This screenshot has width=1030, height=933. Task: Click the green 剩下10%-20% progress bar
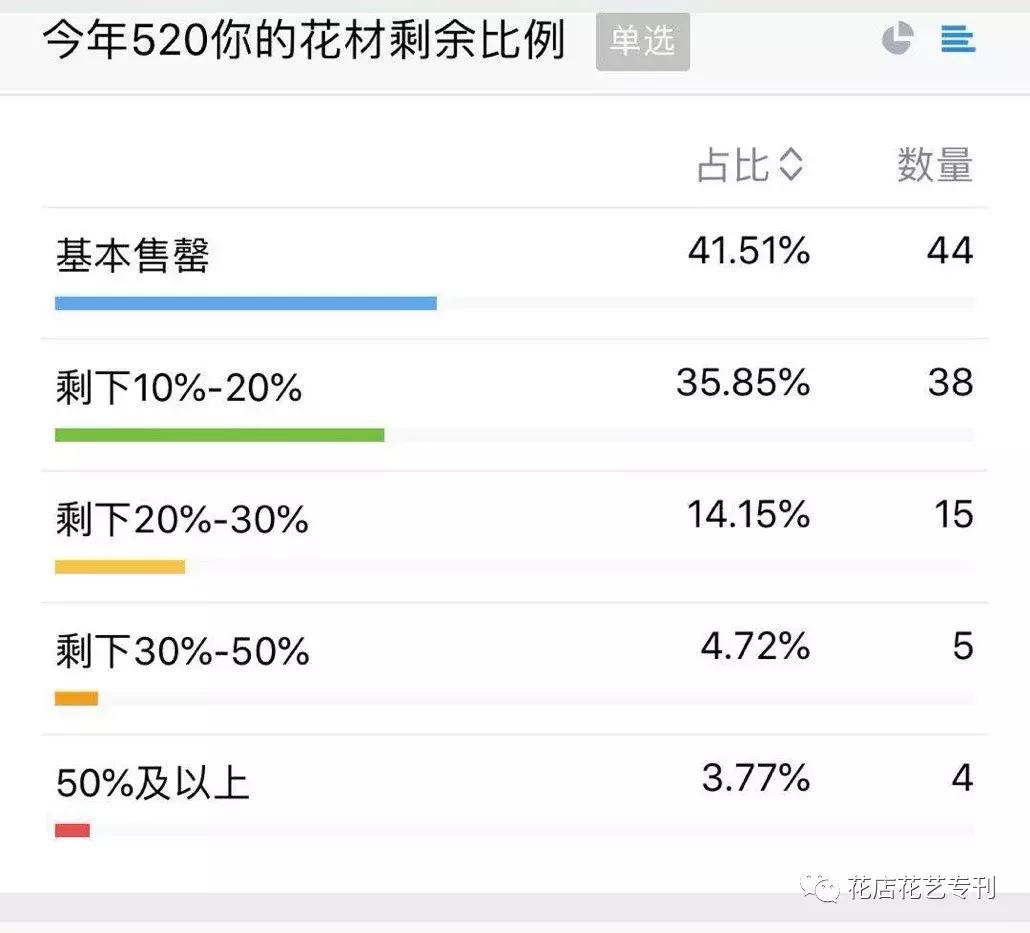coord(219,435)
